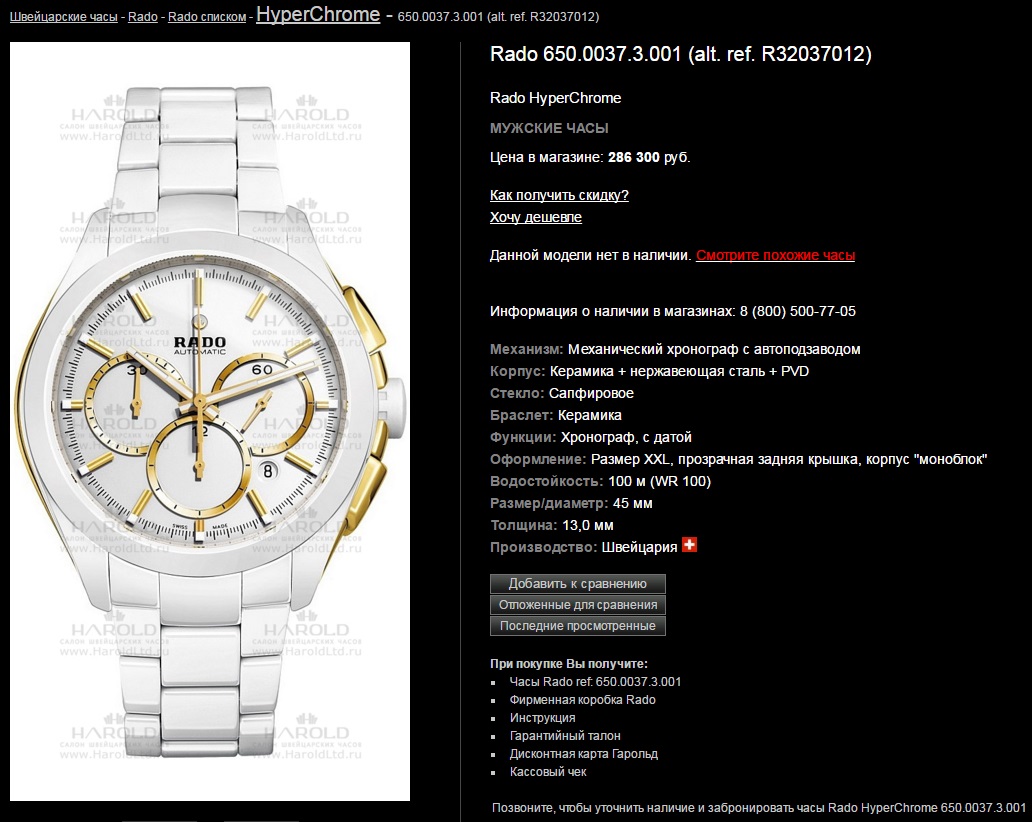
Task: Open Смотрите похожие часы red link
Action: click(775, 255)
